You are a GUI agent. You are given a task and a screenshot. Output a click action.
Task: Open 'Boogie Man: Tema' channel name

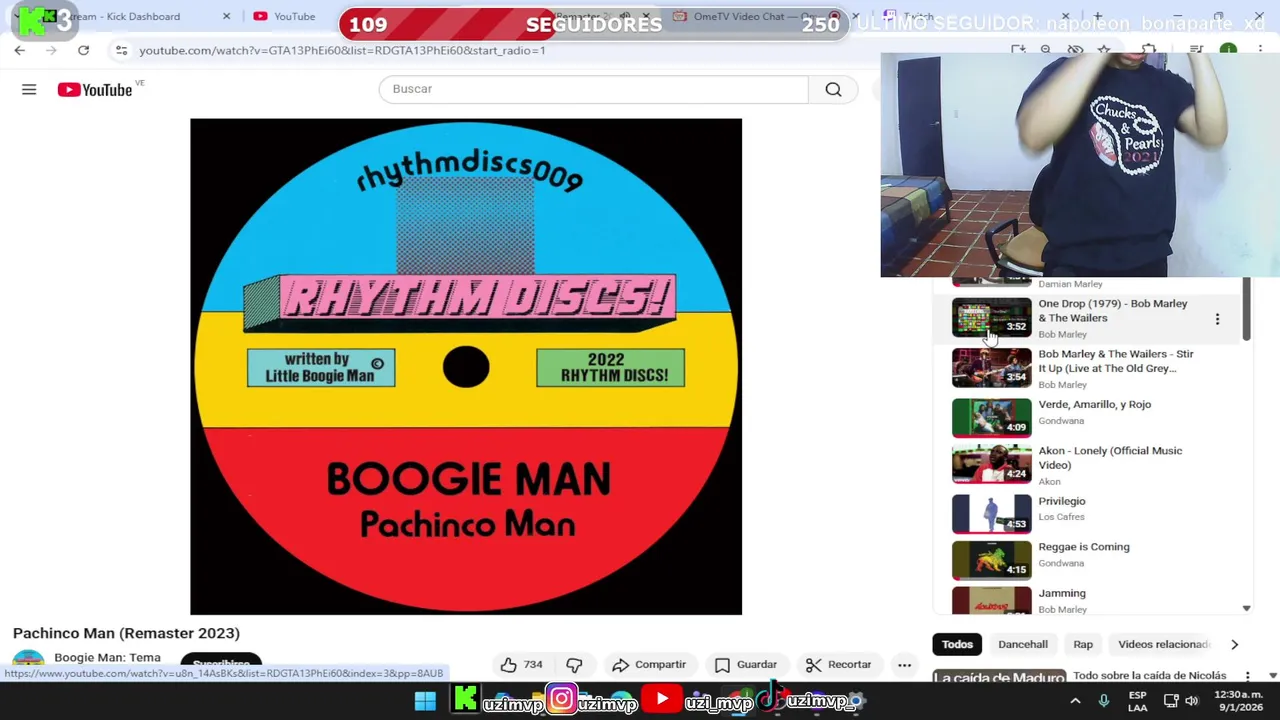tap(107, 657)
